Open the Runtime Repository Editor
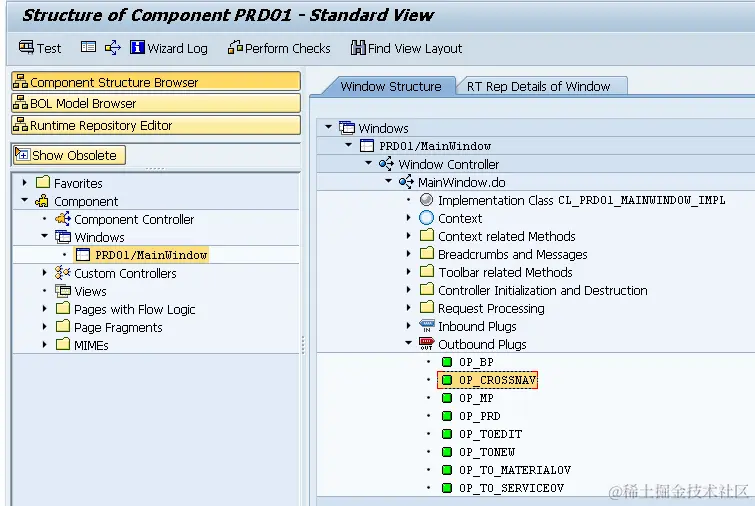Image resolution: width=755 pixels, height=506 pixels. coord(156,125)
